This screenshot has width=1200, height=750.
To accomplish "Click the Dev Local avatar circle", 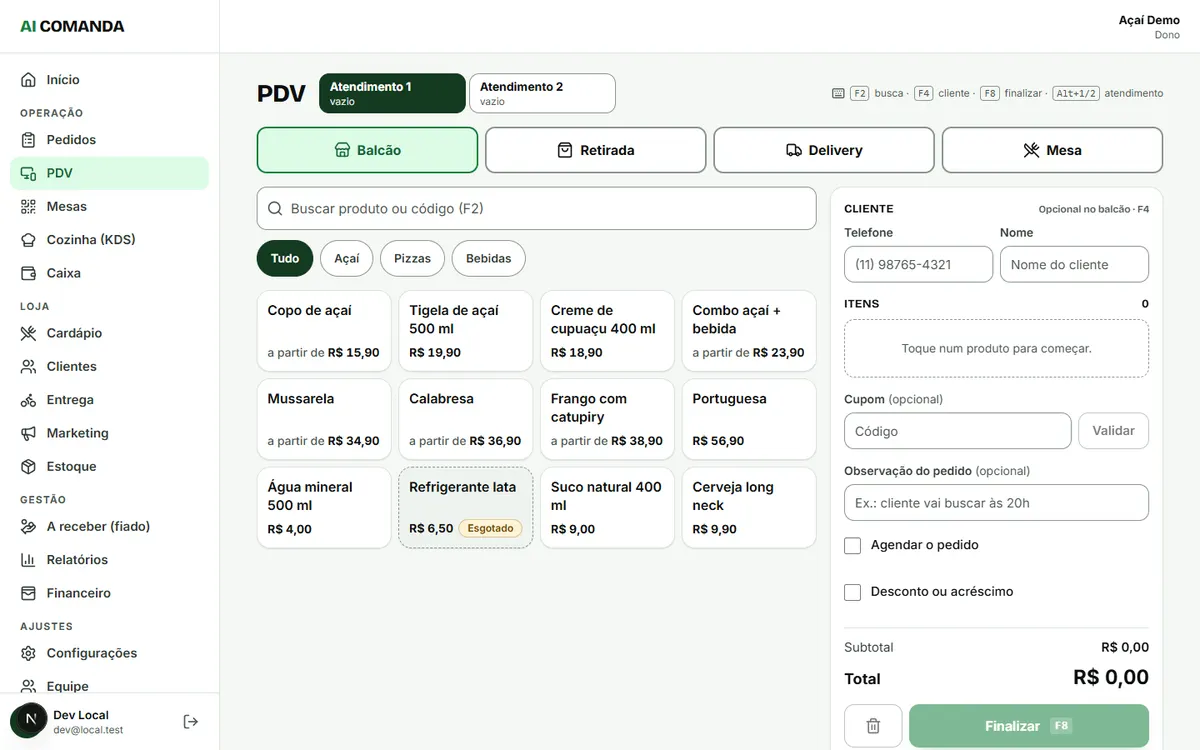I will 29,720.
